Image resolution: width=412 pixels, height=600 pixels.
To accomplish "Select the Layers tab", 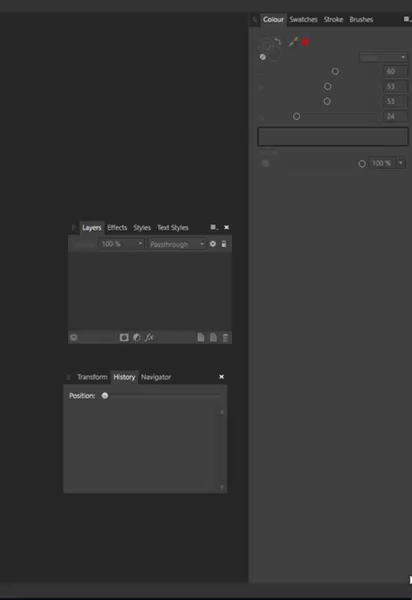I will coord(92,228).
